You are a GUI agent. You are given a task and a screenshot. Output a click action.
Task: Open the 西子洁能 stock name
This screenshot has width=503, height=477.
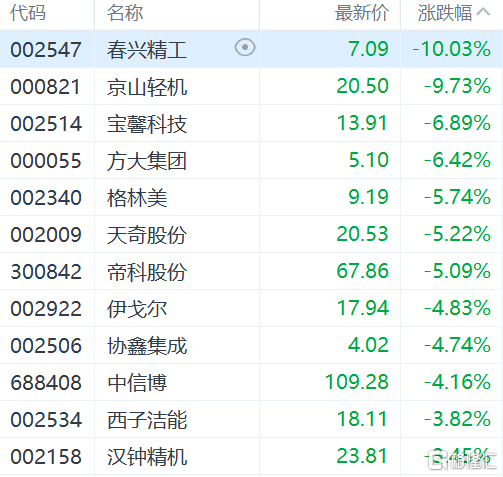click(x=147, y=420)
